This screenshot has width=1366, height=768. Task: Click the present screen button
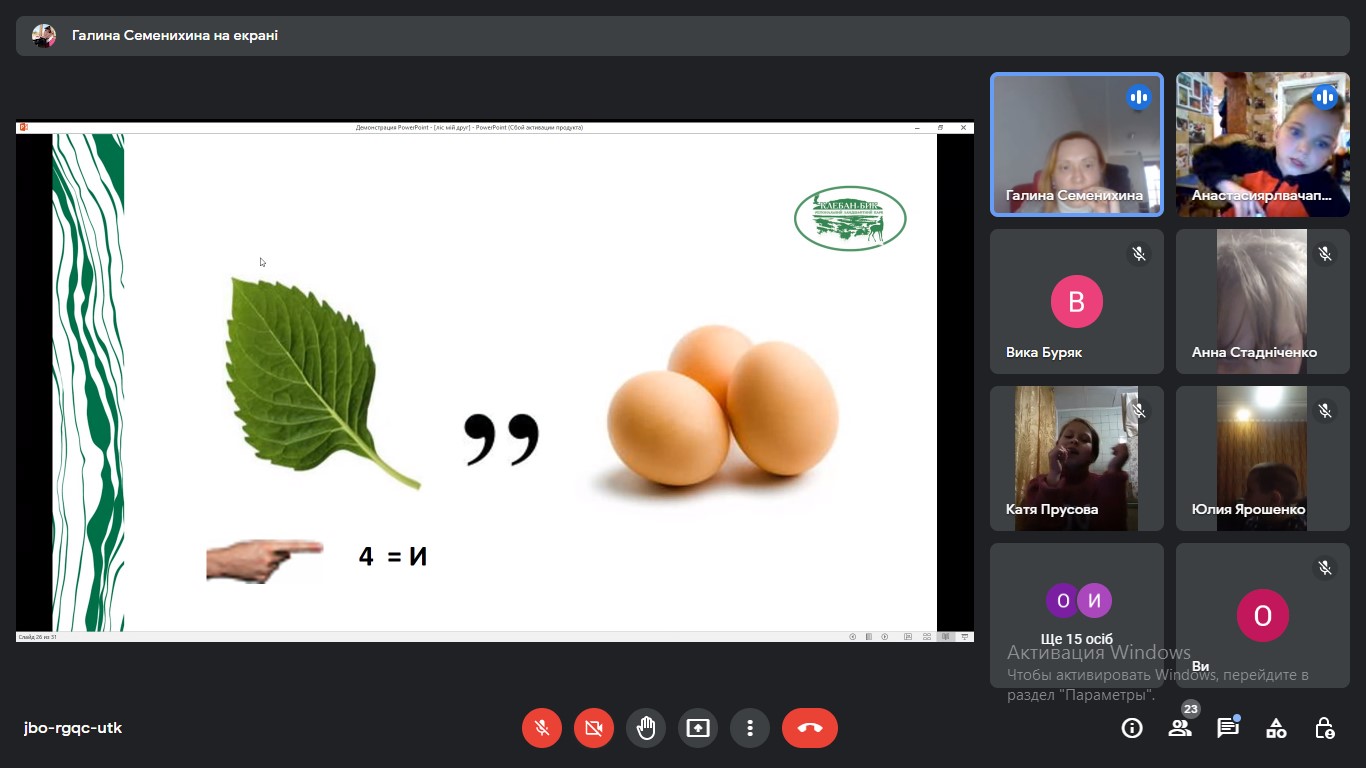698,728
